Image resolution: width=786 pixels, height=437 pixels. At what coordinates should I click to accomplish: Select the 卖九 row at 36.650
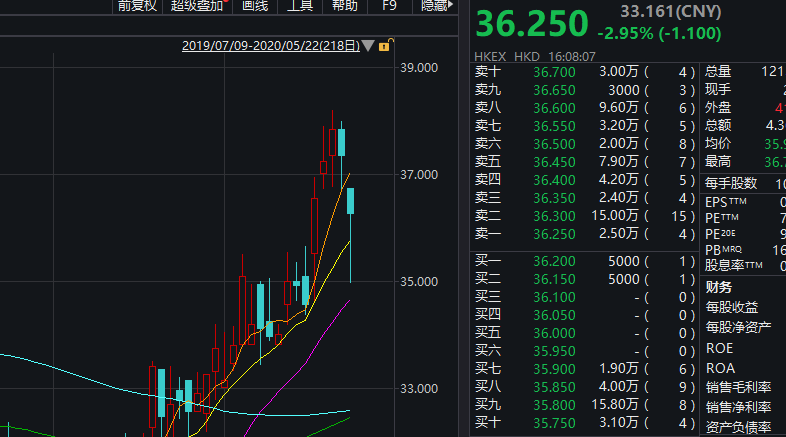pyautogui.click(x=584, y=90)
